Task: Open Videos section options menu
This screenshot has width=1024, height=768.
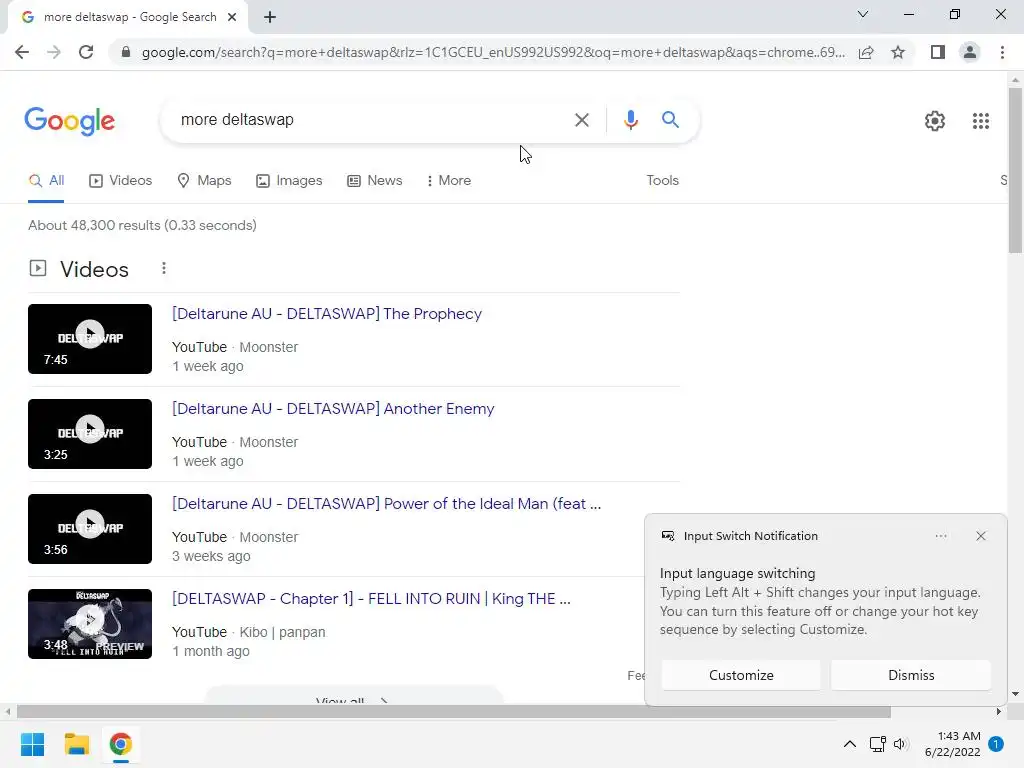Action: point(164,268)
